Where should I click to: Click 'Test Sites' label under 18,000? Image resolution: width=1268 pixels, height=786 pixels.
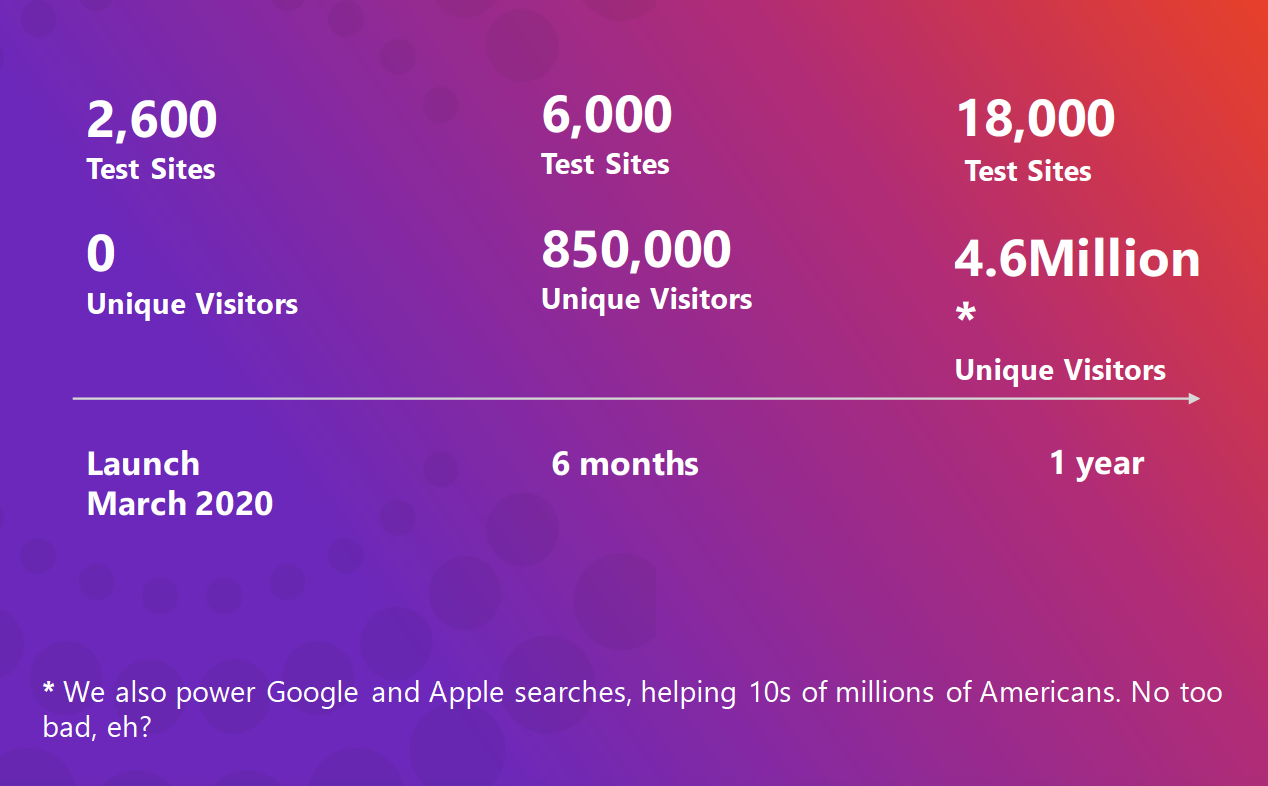[1028, 172]
